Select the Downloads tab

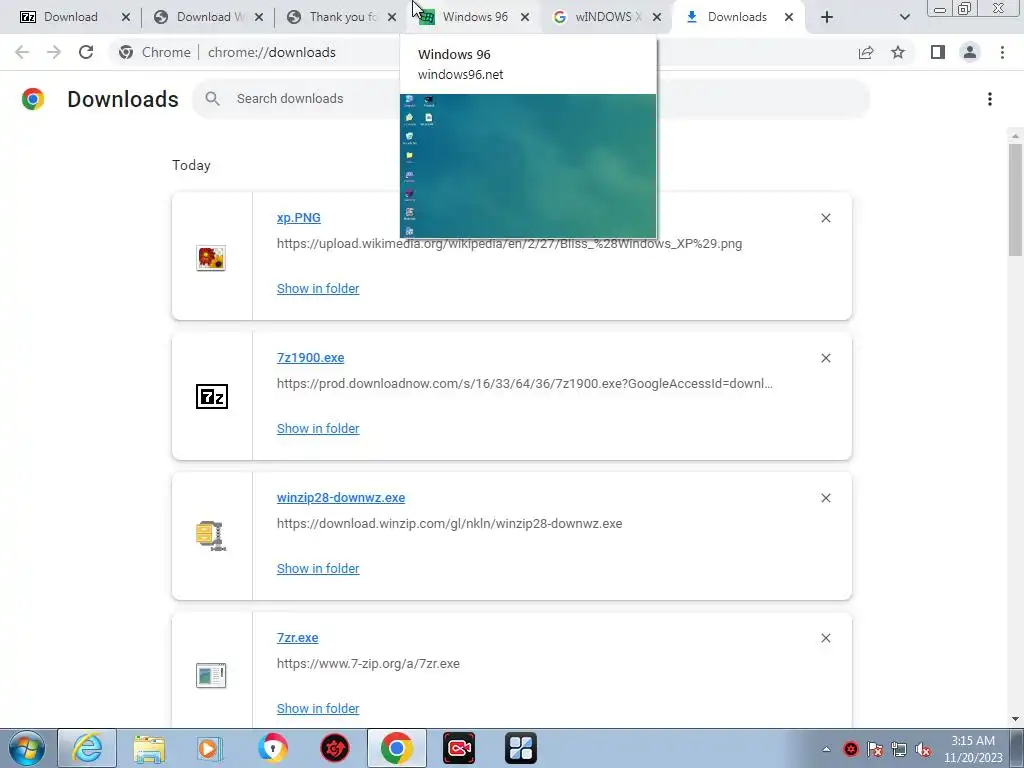pyautogui.click(x=737, y=17)
